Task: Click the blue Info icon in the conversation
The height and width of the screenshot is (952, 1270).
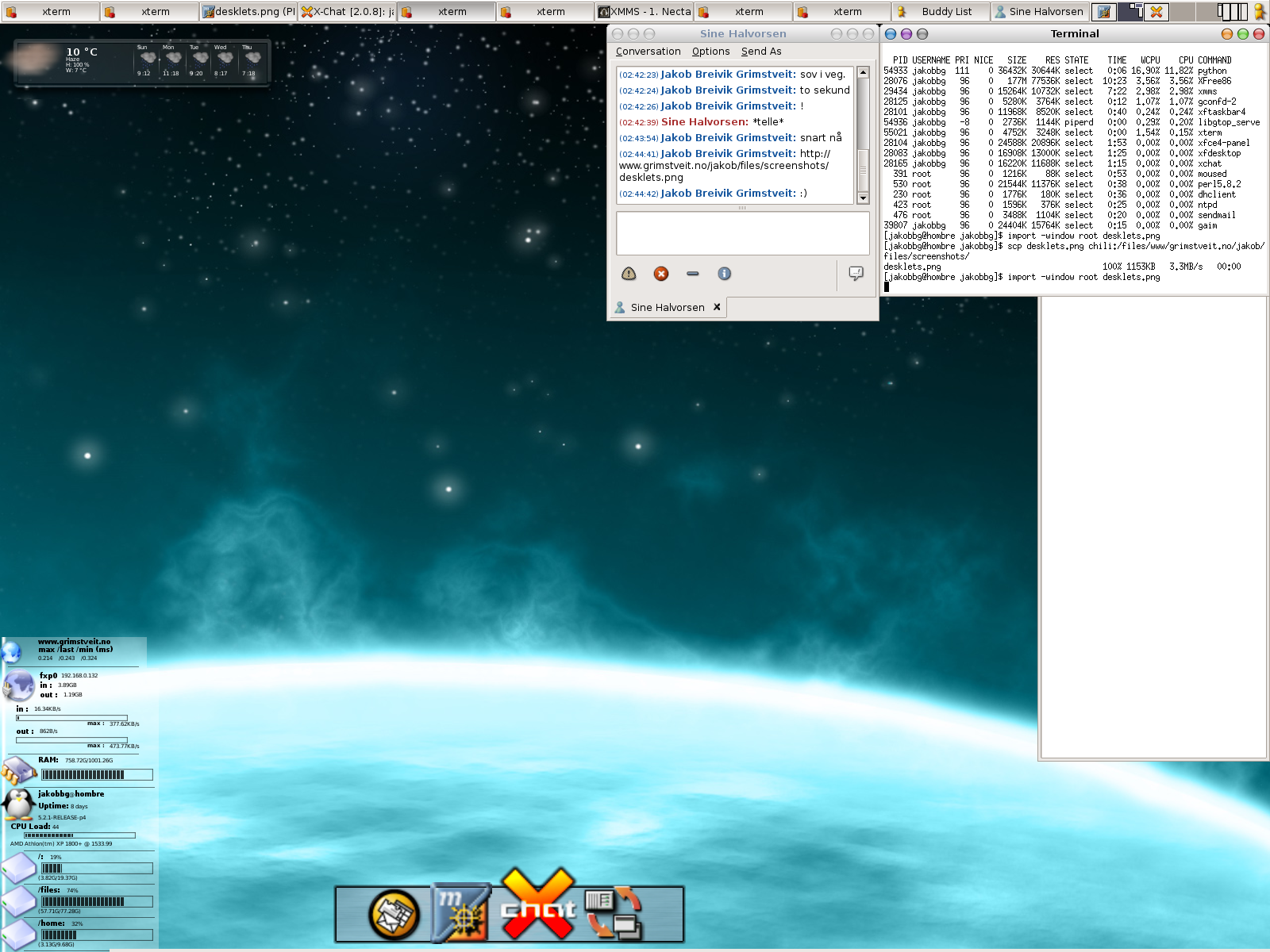Action: [724, 274]
